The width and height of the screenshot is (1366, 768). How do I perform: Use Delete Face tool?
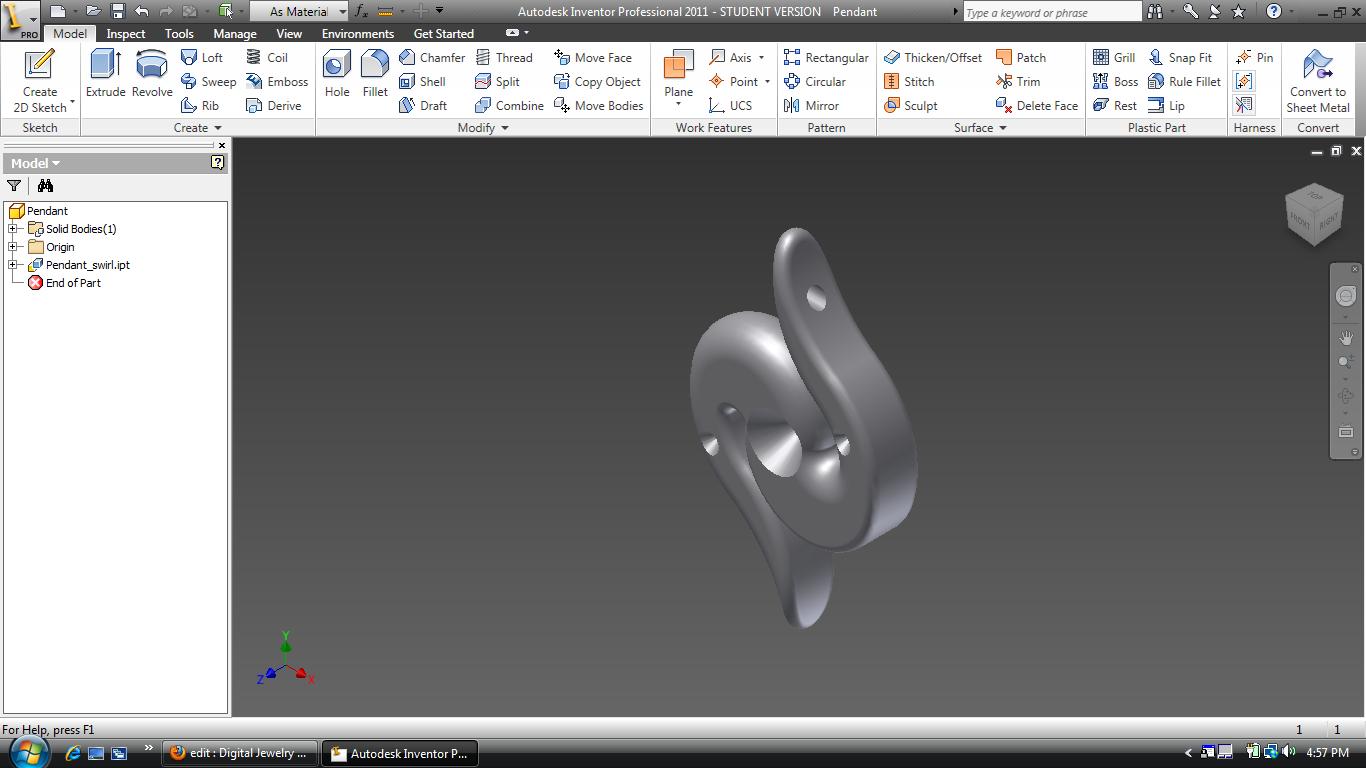(1037, 106)
